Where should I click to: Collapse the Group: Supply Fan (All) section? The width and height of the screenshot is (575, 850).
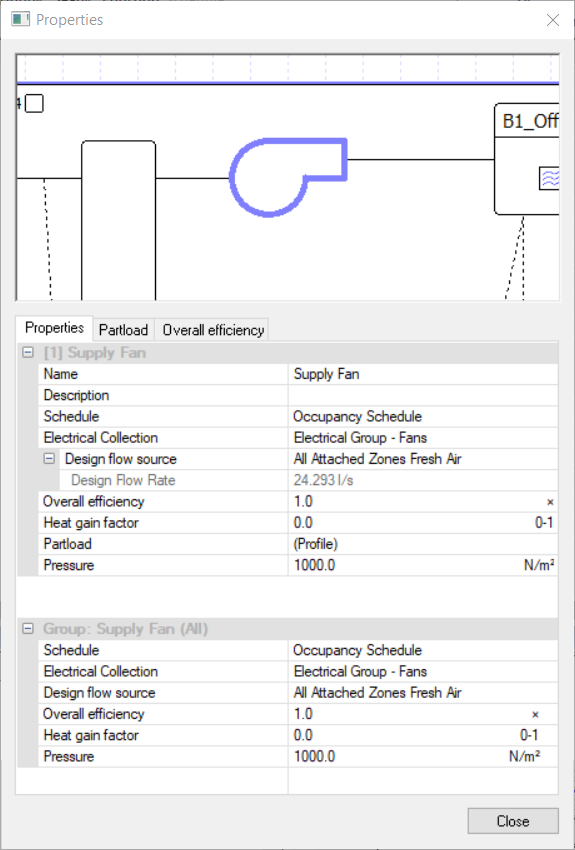(28, 629)
